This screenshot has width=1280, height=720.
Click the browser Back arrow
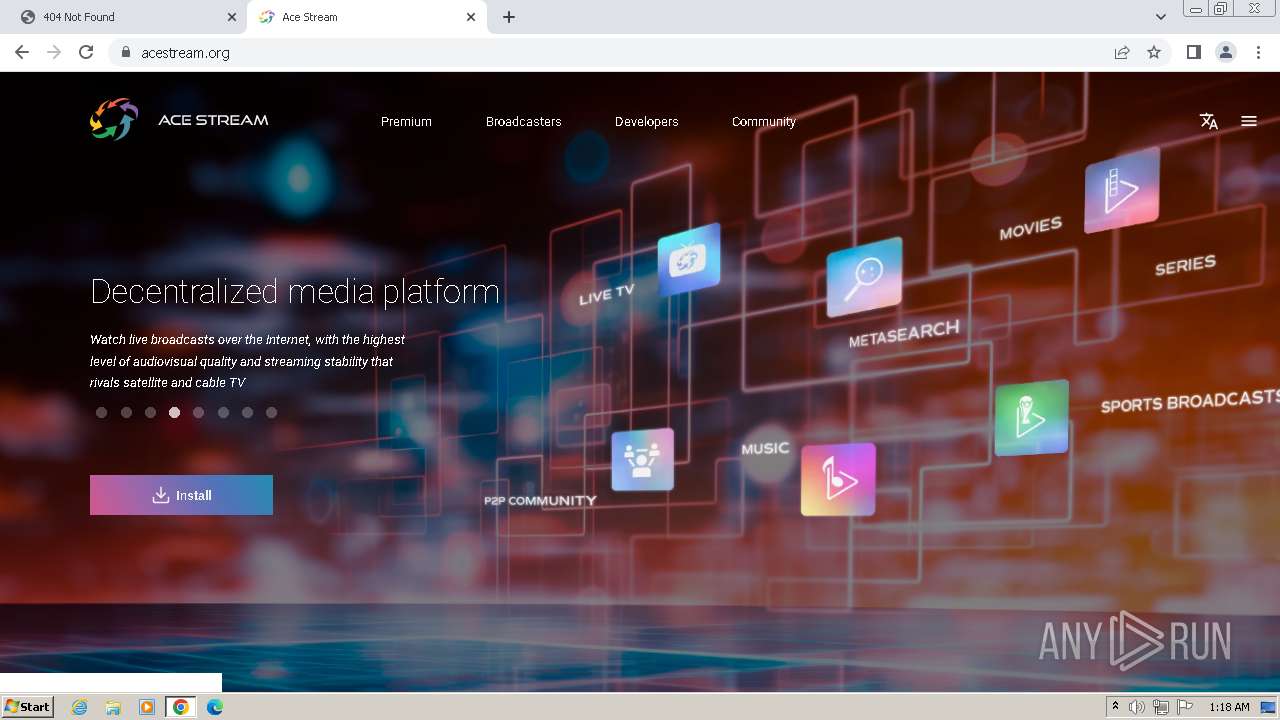click(x=22, y=52)
